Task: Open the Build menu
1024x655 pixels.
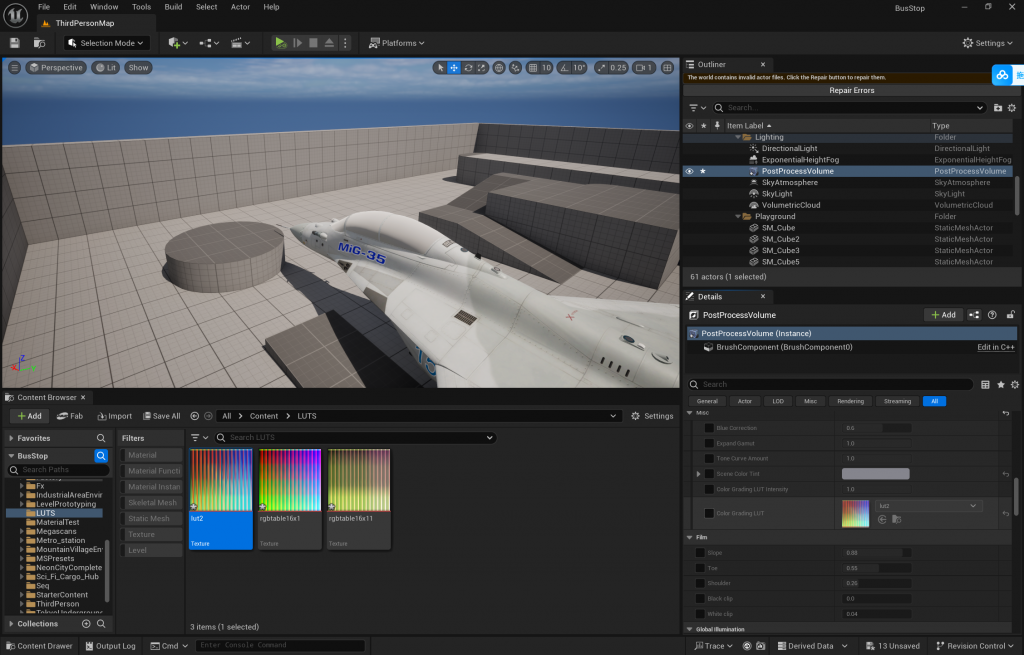Action: coord(173,7)
